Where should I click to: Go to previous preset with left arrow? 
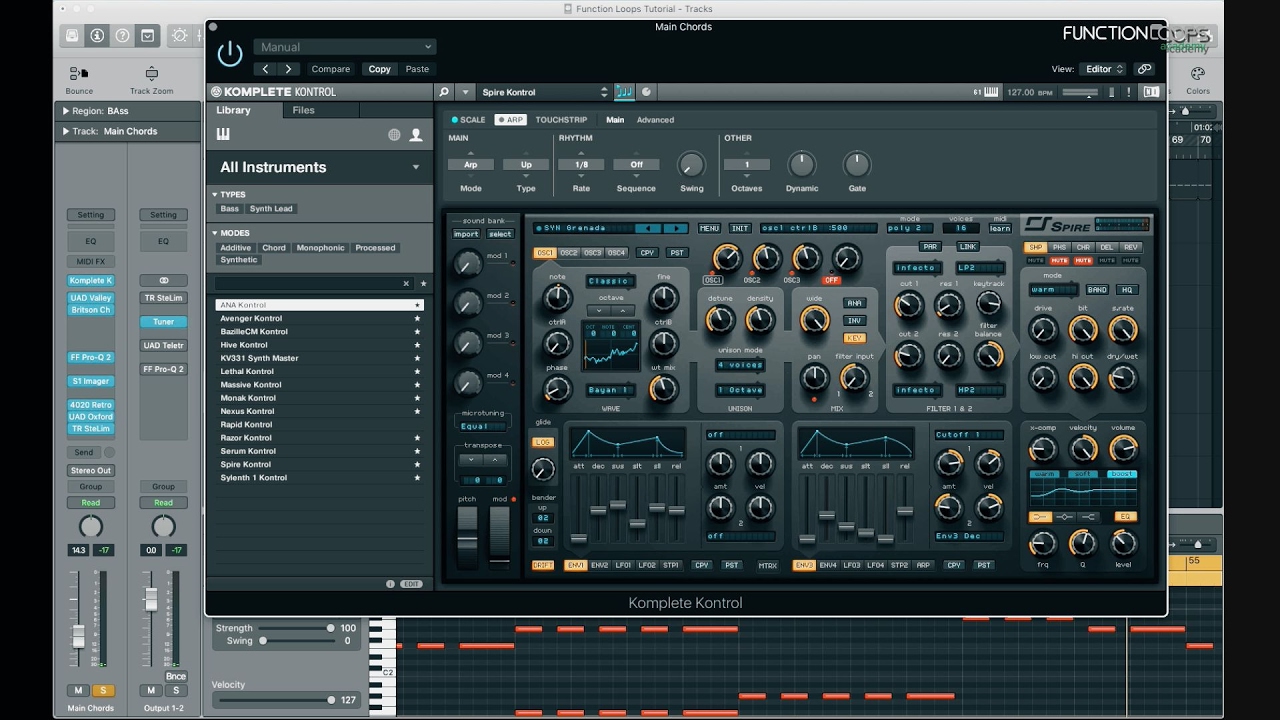(265, 69)
